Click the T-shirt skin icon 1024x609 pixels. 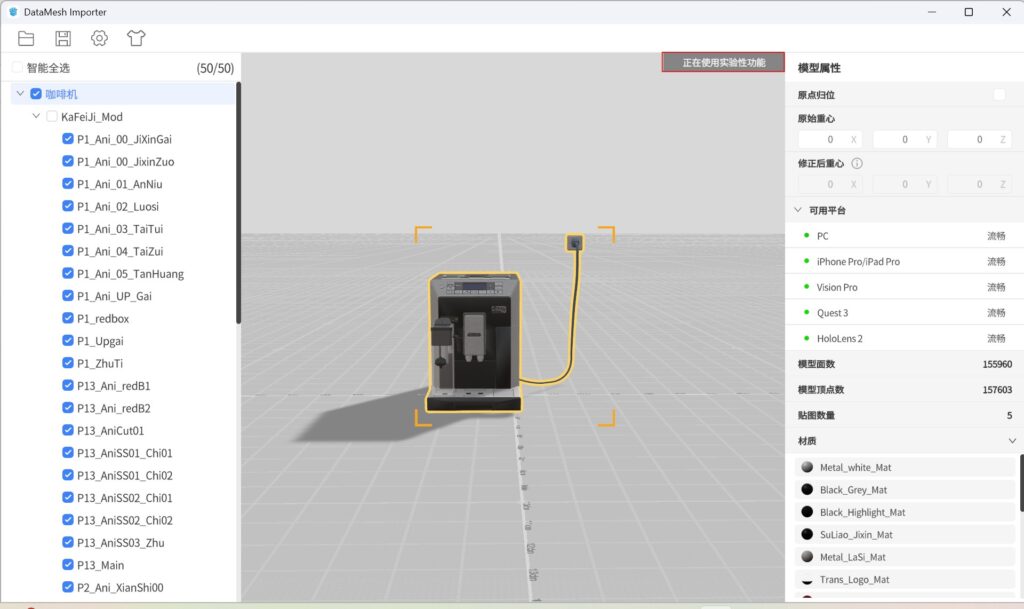(136, 38)
